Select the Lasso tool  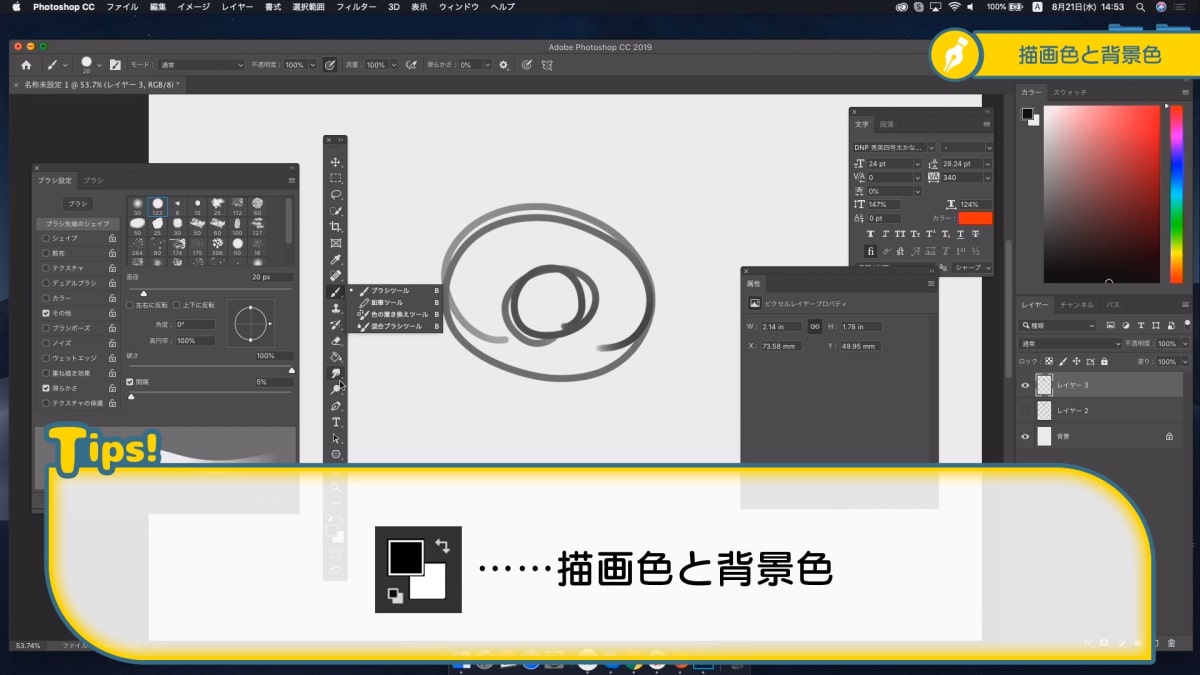(336, 194)
